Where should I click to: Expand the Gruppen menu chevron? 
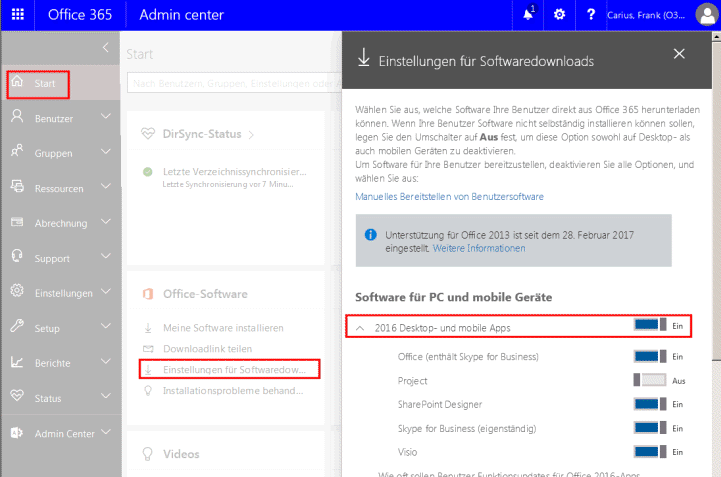[106, 151]
